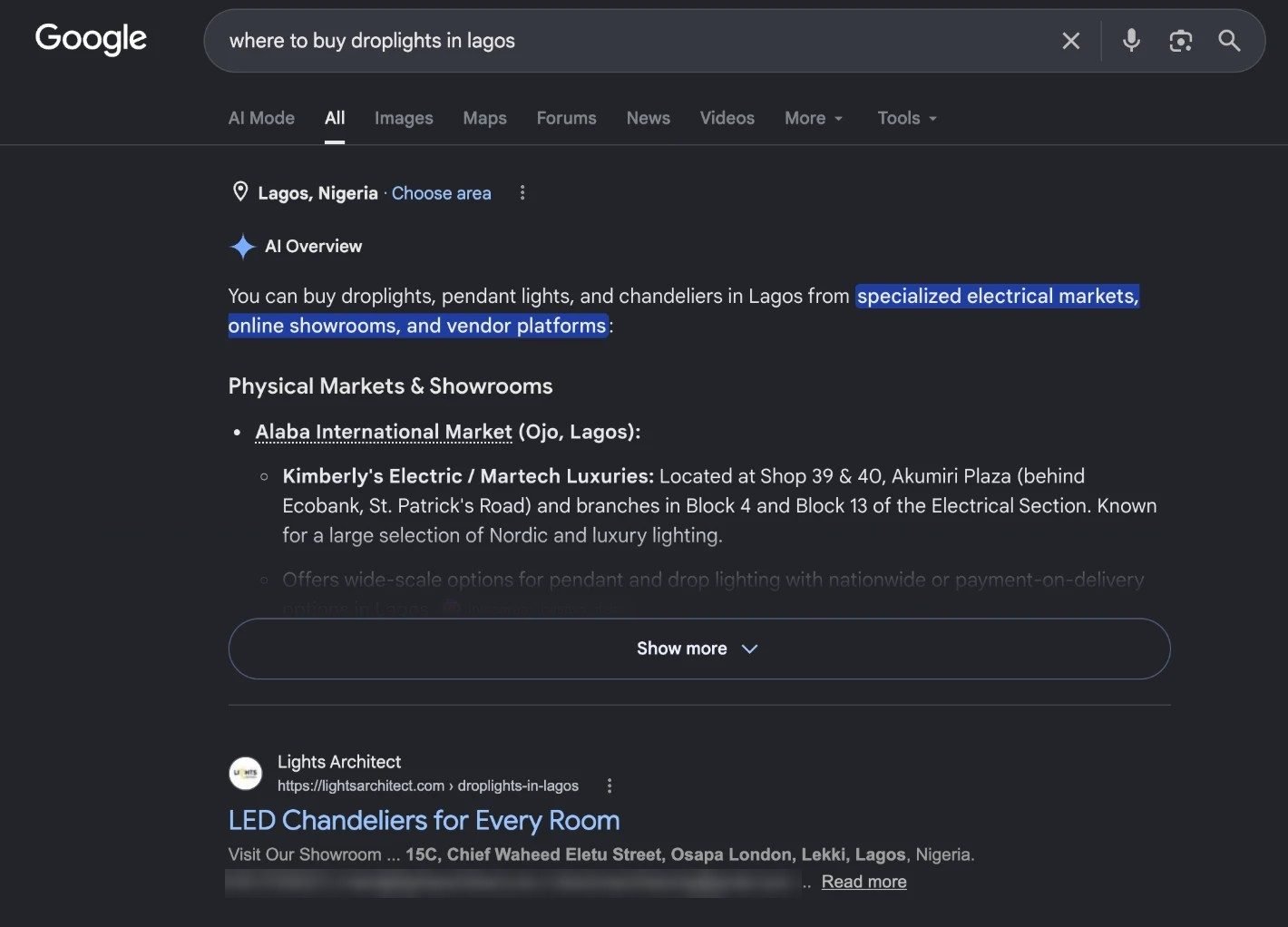Switch to the Images tab
Screen dimensions: 1288x927
point(404,118)
